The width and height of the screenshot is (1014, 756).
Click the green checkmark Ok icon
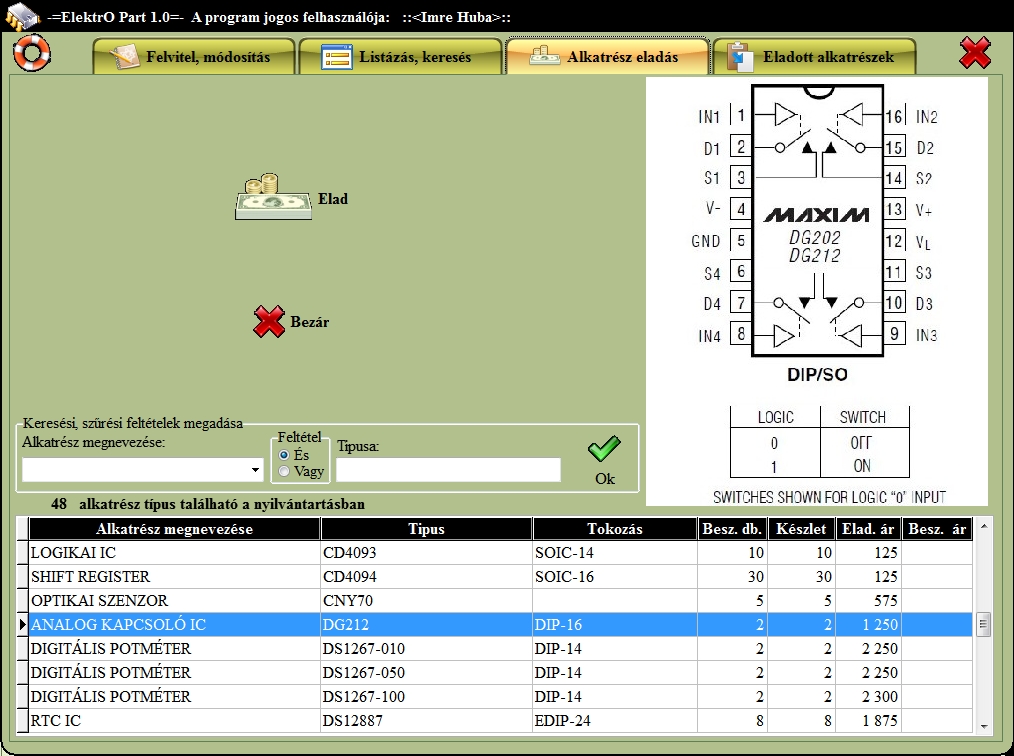tap(604, 450)
